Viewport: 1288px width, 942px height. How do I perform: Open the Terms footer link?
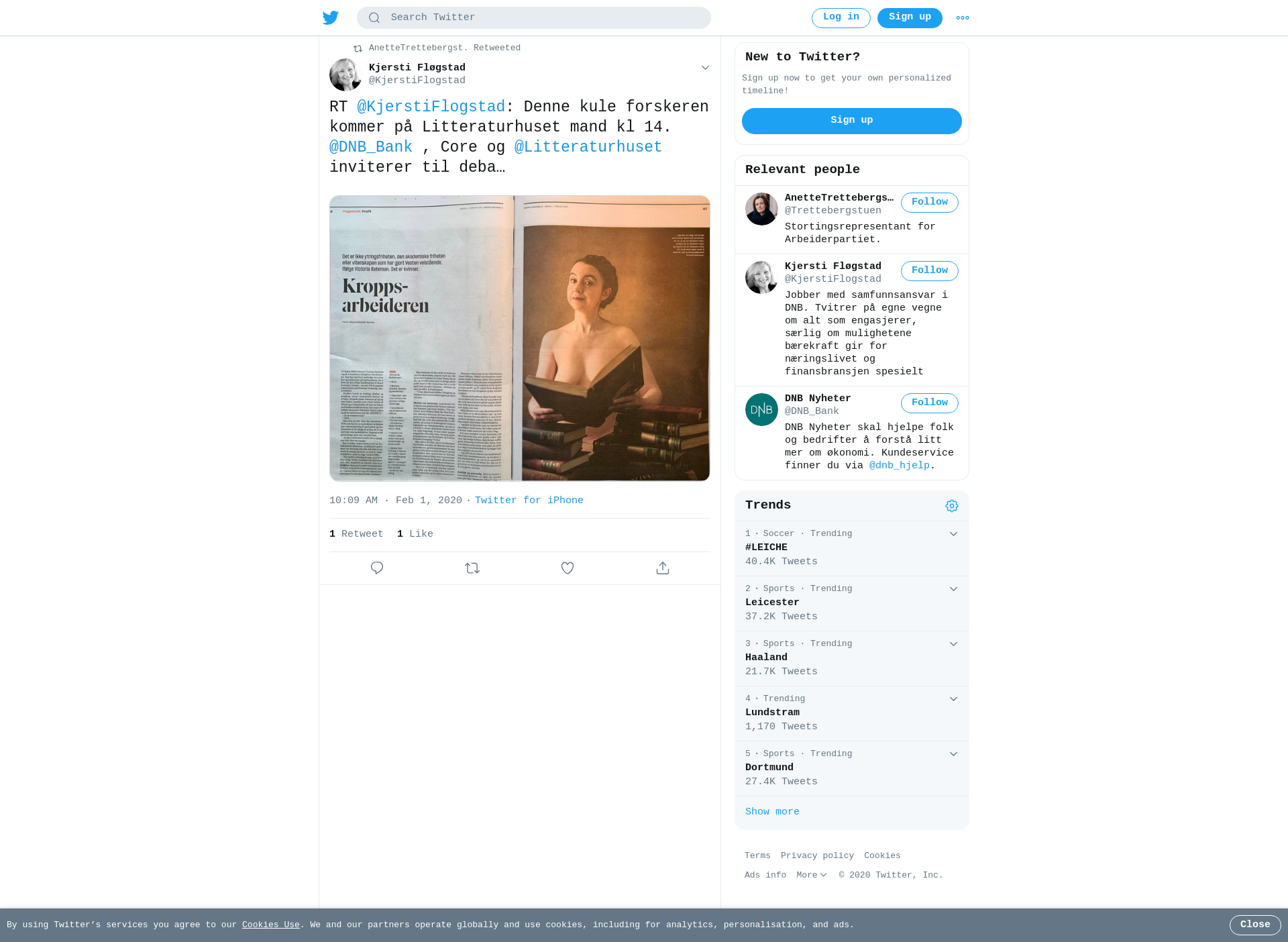point(757,855)
